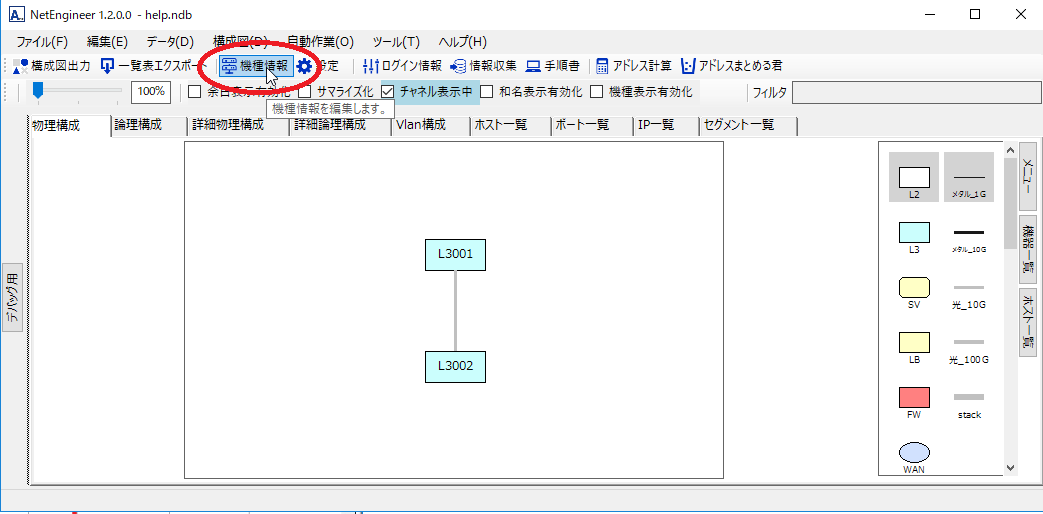Click the フィルタ input field
The height and width of the screenshot is (514, 1043).
tap(914, 93)
